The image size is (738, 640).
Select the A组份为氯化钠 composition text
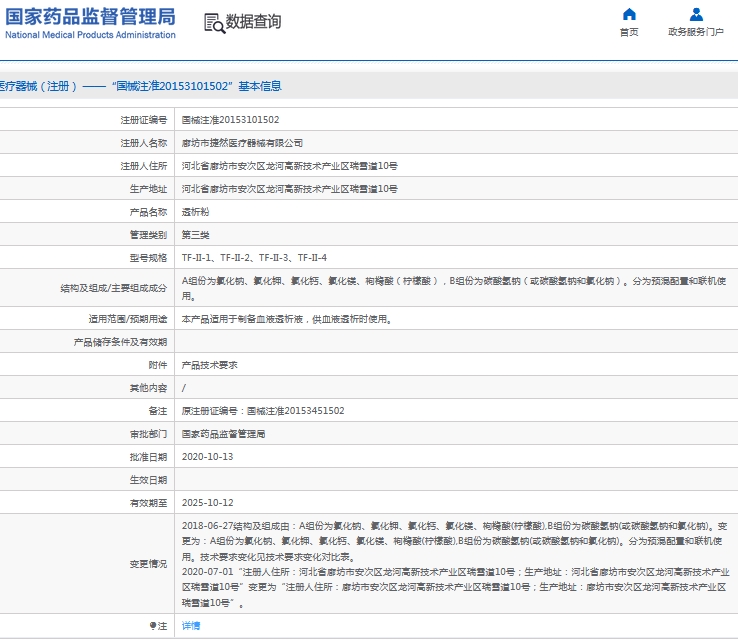[x=454, y=288]
